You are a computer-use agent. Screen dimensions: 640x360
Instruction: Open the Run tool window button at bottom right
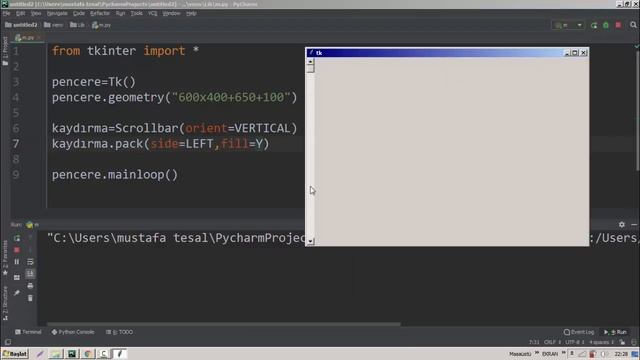616,332
